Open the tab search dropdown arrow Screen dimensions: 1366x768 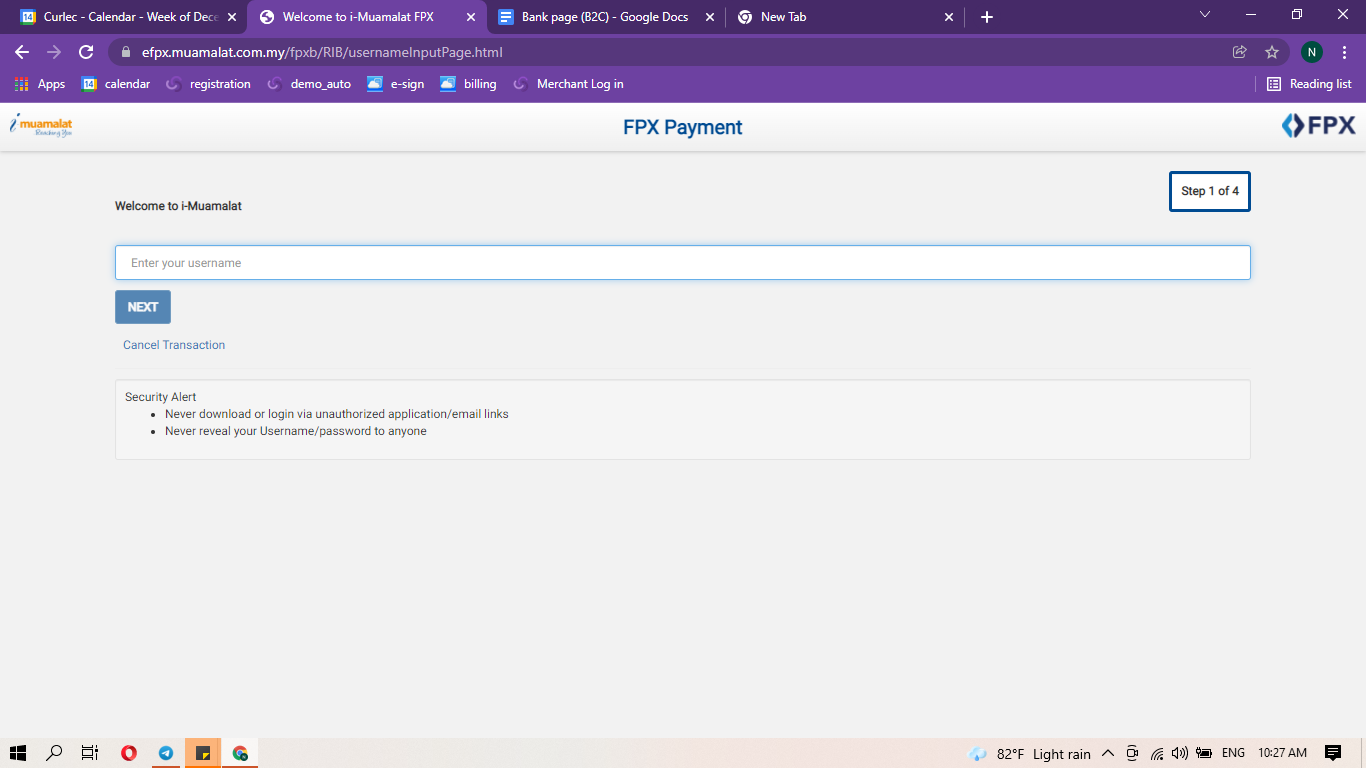point(1205,14)
